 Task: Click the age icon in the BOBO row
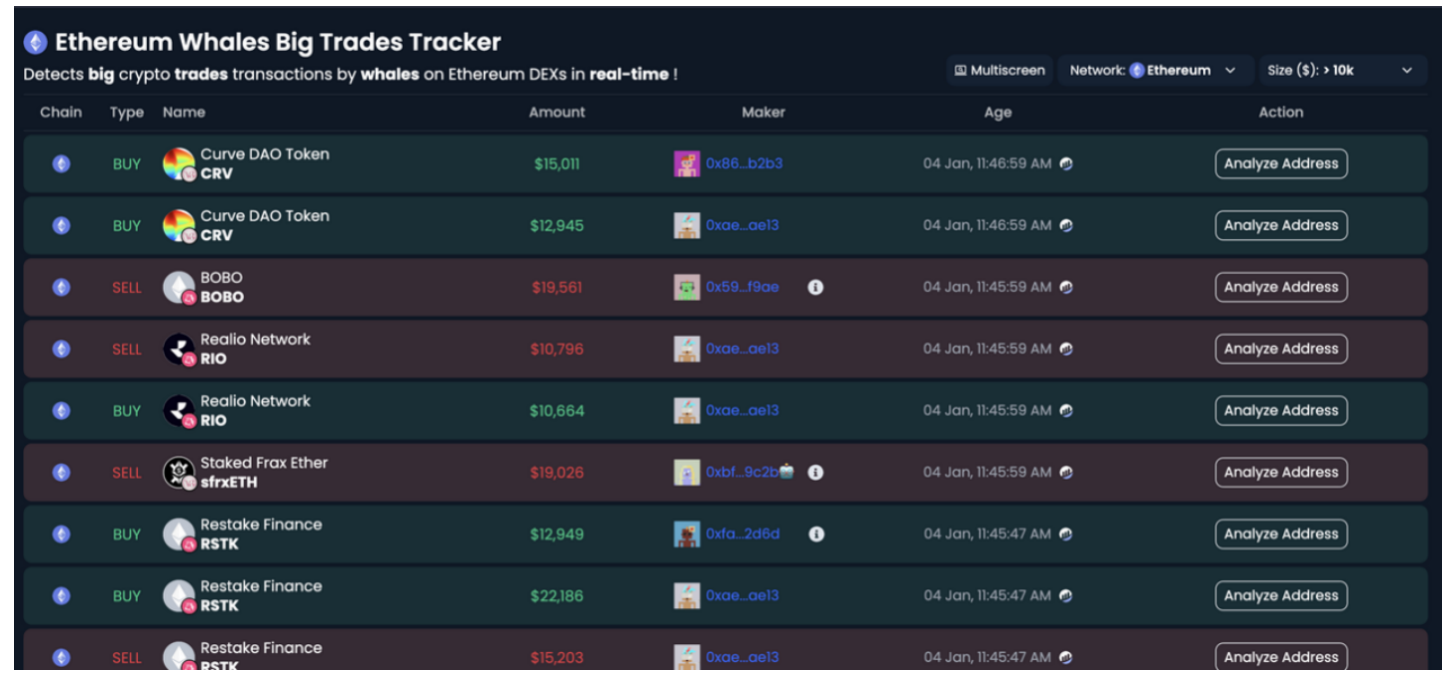[x=1066, y=287]
